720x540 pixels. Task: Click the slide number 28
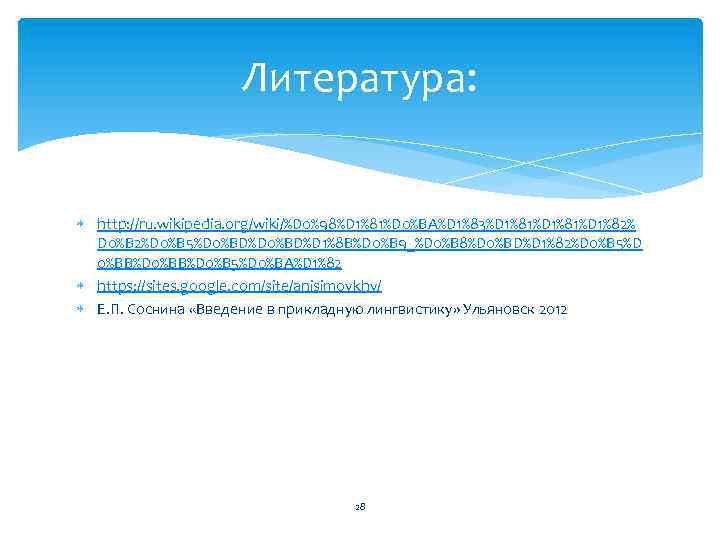point(360,506)
